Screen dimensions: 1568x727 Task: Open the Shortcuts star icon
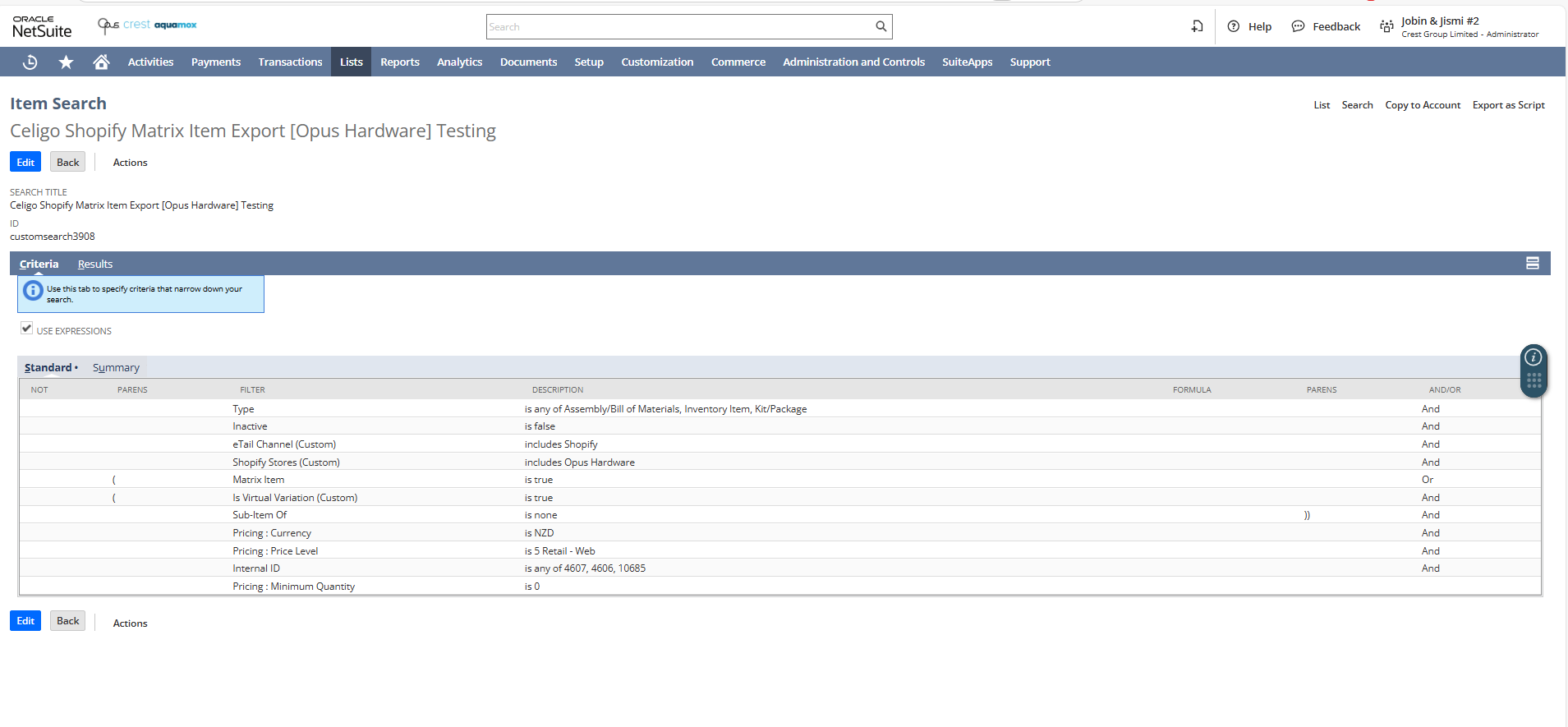tap(66, 62)
